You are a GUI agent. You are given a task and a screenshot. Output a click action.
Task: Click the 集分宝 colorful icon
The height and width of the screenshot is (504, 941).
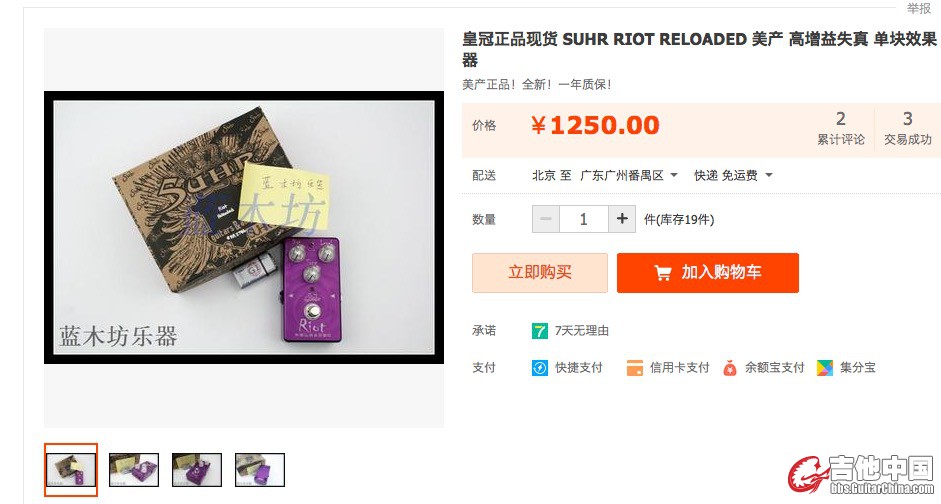tap(825, 368)
